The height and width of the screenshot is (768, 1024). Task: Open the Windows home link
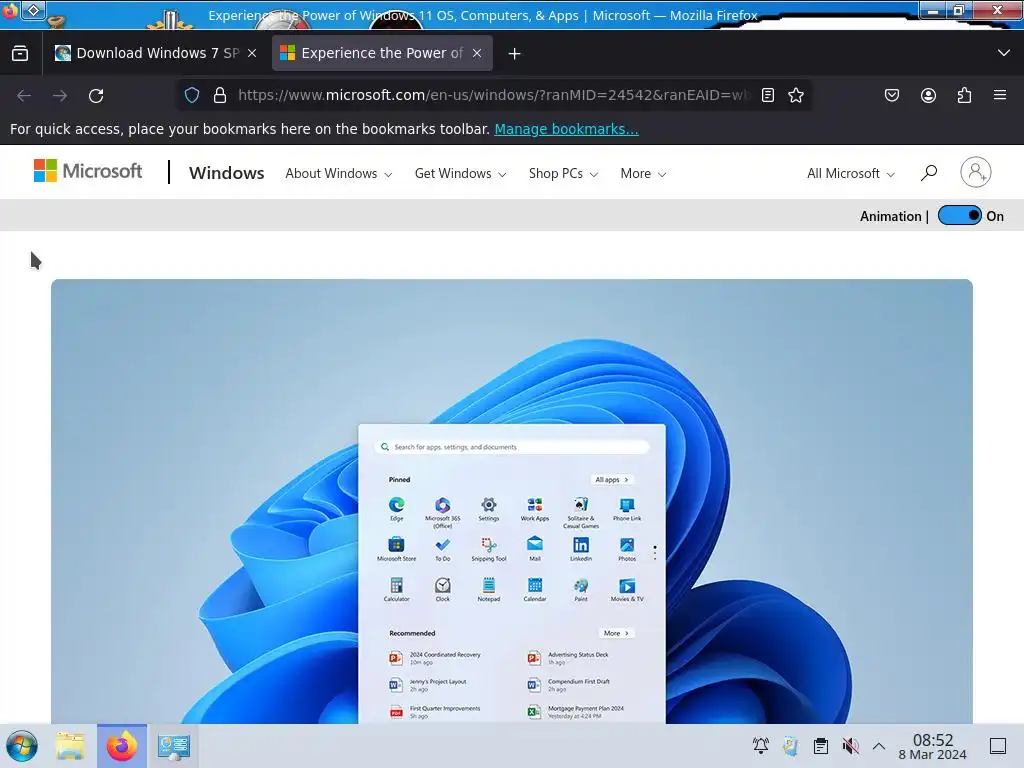coord(227,173)
